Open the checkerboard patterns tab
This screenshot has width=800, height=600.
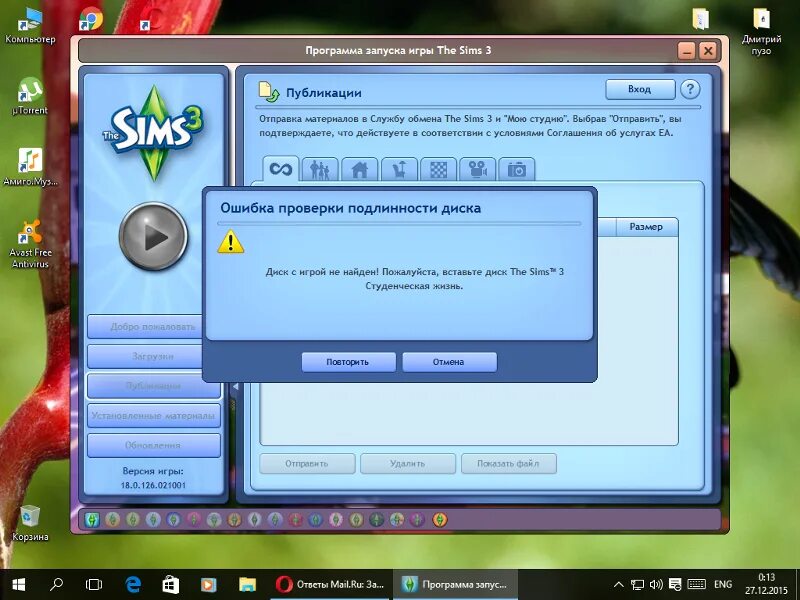click(438, 169)
